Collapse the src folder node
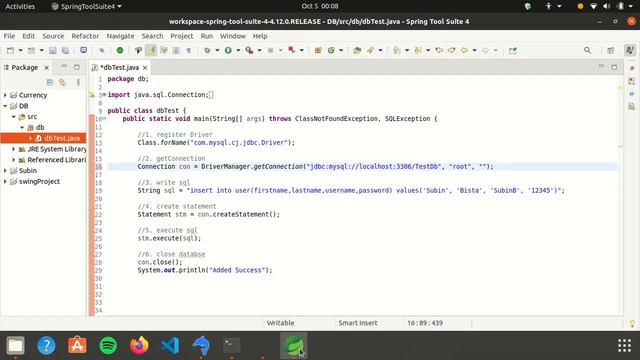This screenshot has width=640, height=360. pos(13,117)
